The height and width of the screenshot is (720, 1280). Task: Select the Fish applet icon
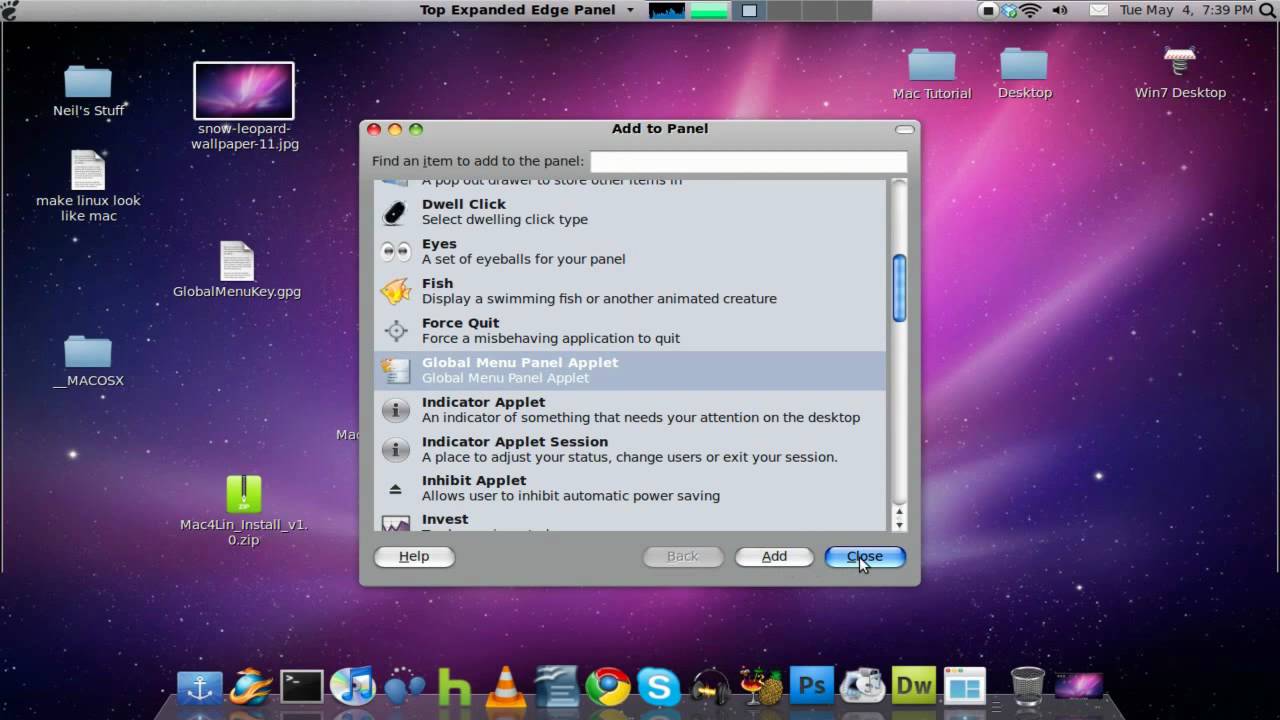396,291
